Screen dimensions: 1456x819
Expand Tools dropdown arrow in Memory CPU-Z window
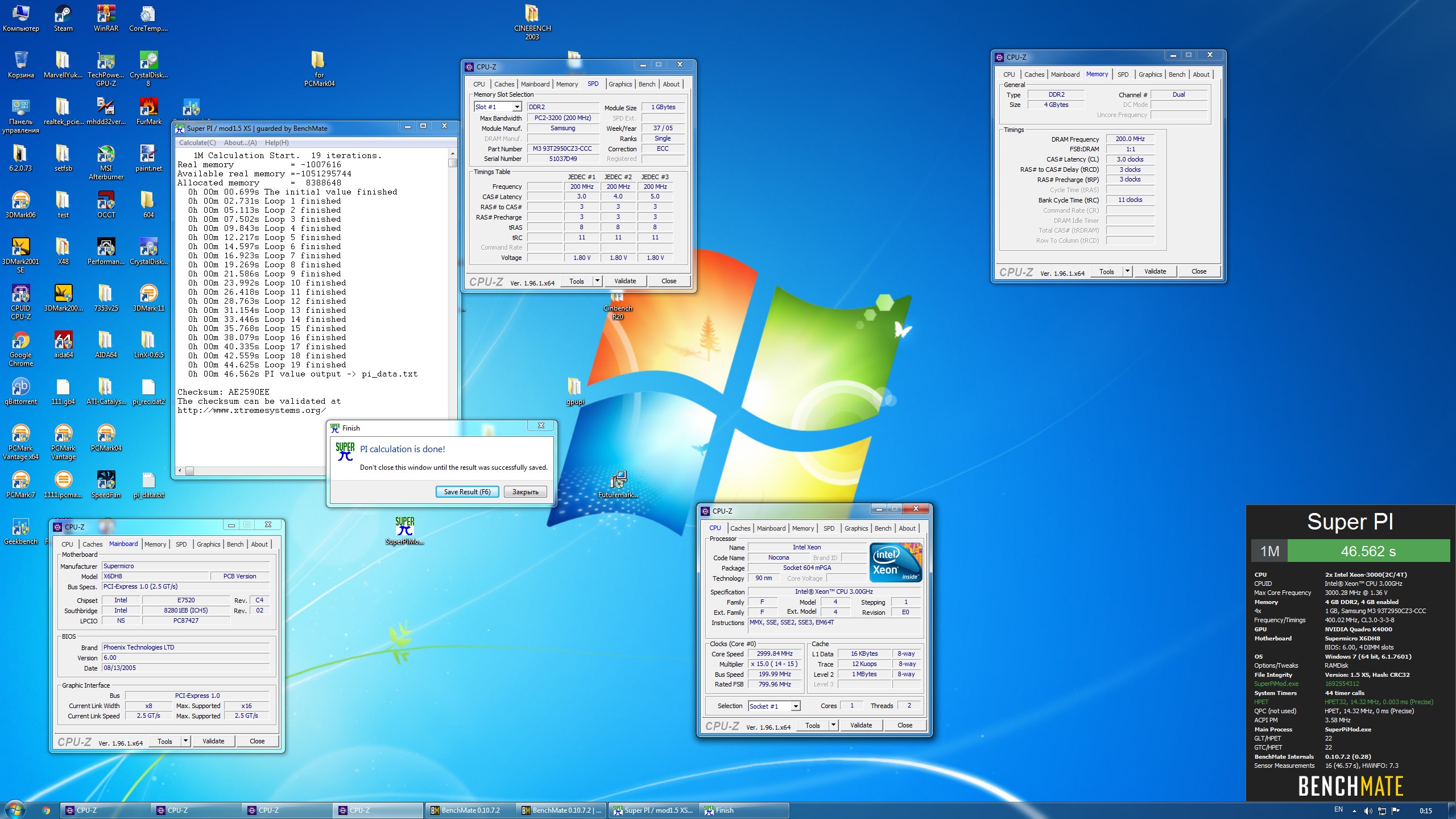tap(1127, 271)
